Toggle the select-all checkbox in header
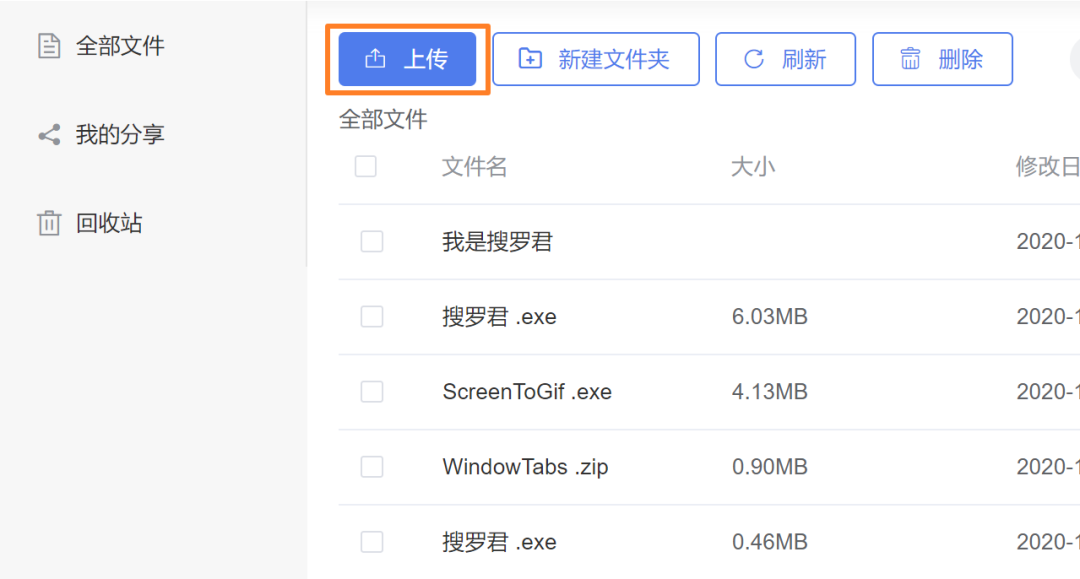Image resolution: width=1080 pixels, height=579 pixels. [x=366, y=167]
